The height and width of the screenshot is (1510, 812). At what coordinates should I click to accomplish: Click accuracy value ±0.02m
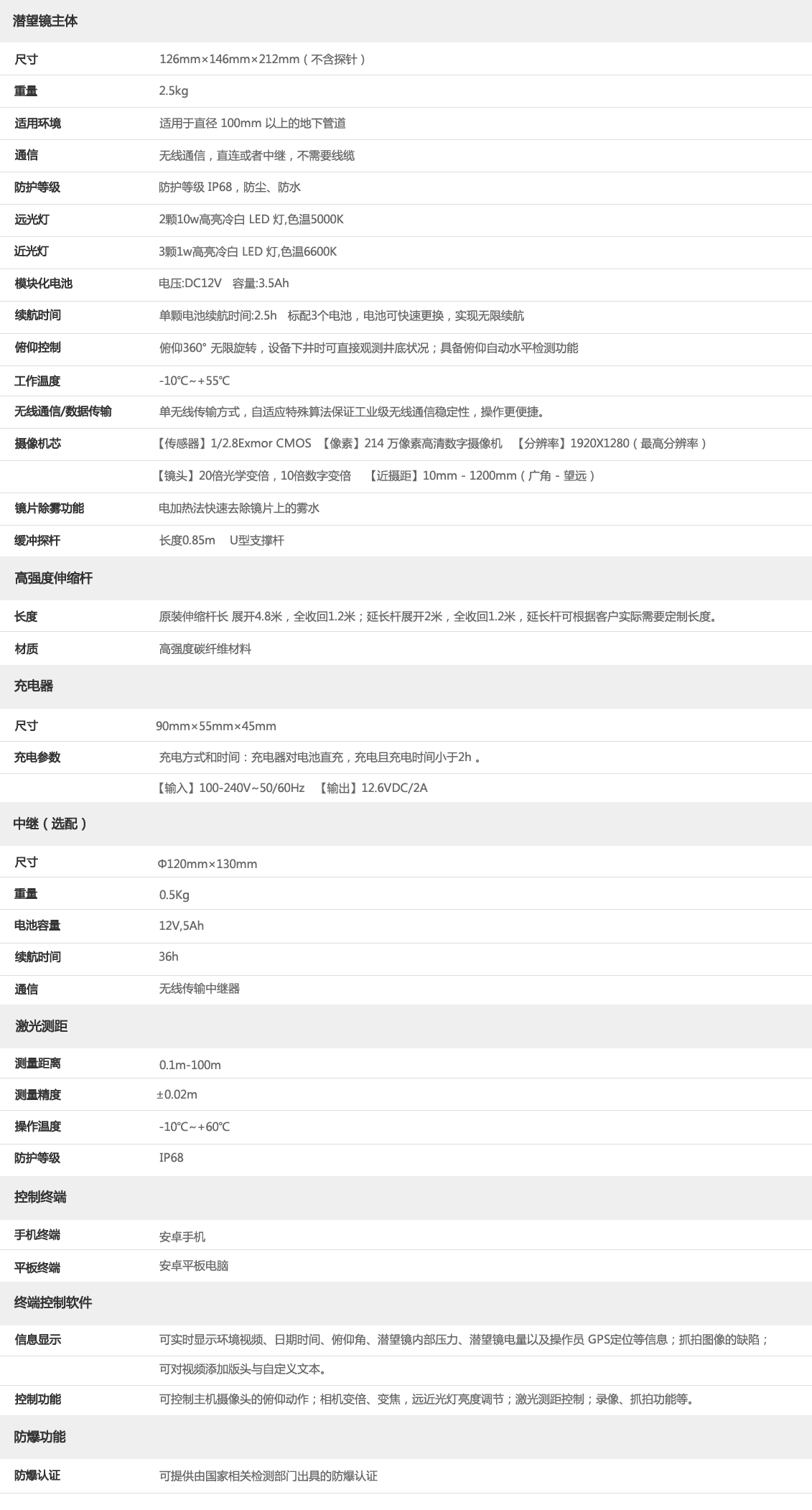(177, 1095)
